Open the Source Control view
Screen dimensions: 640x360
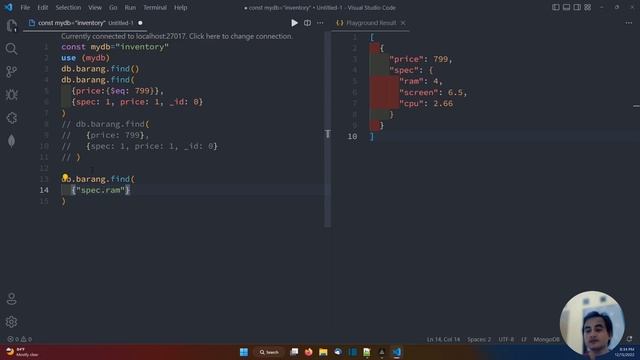(11, 72)
